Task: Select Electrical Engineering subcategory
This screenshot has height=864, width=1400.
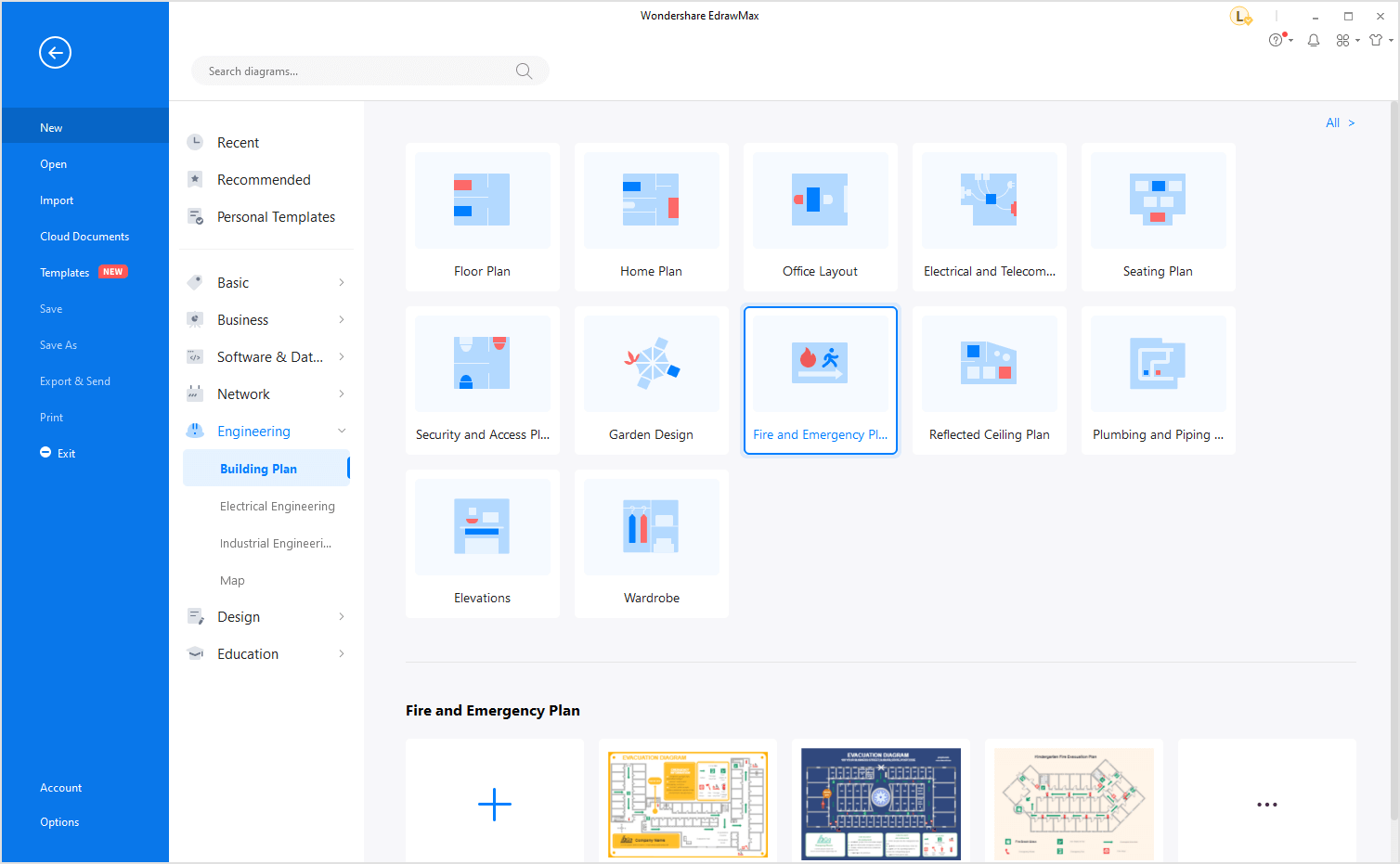Action: (277, 506)
